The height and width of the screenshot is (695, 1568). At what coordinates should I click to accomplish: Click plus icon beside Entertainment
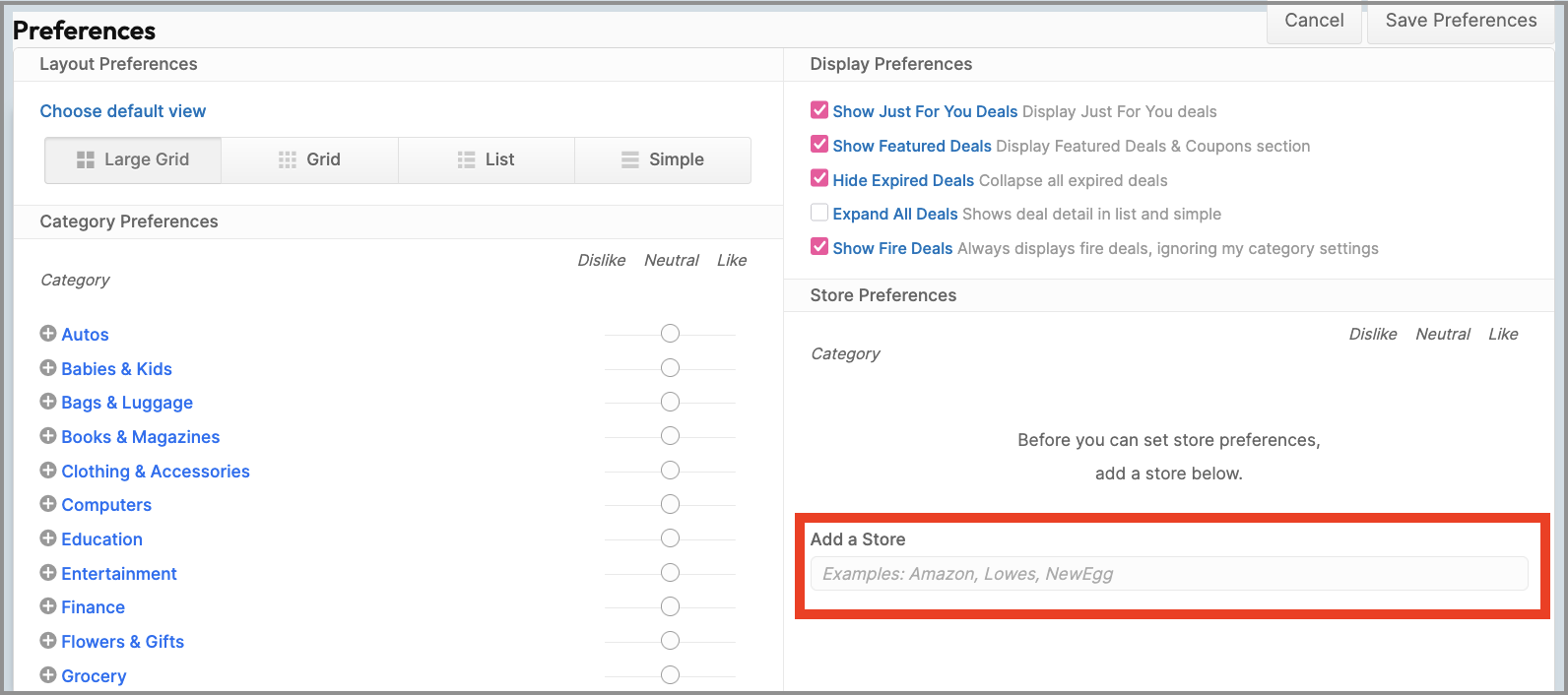point(47,573)
